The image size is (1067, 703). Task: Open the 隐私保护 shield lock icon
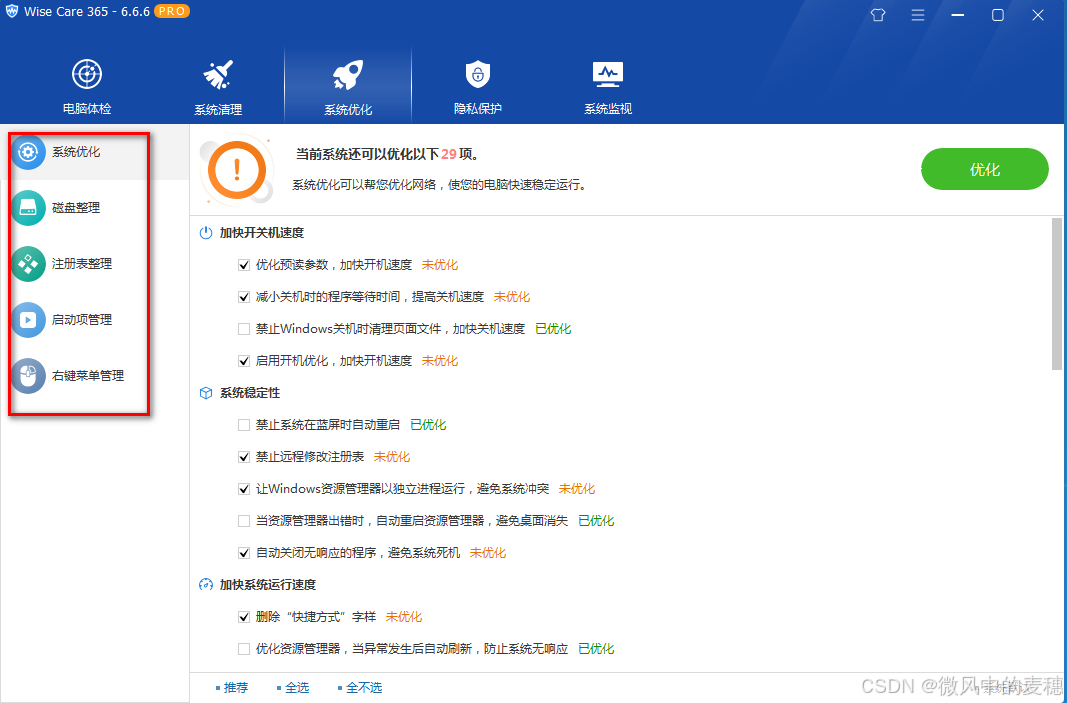tap(478, 73)
